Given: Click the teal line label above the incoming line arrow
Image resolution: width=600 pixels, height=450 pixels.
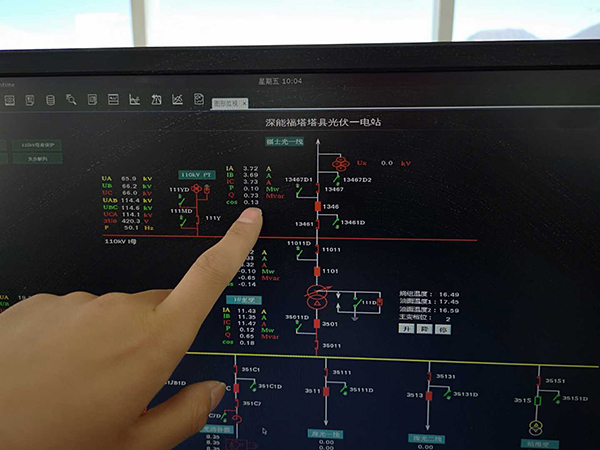Looking at the screenshot, I should coord(285,142).
